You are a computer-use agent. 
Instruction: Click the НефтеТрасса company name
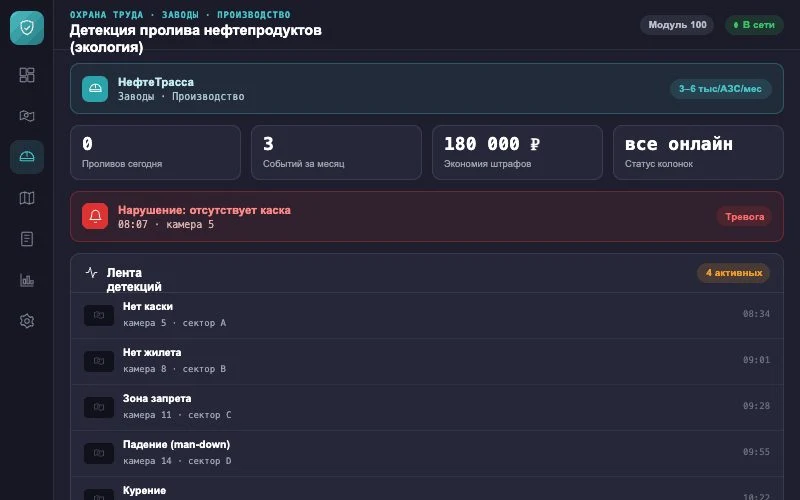(x=156, y=82)
